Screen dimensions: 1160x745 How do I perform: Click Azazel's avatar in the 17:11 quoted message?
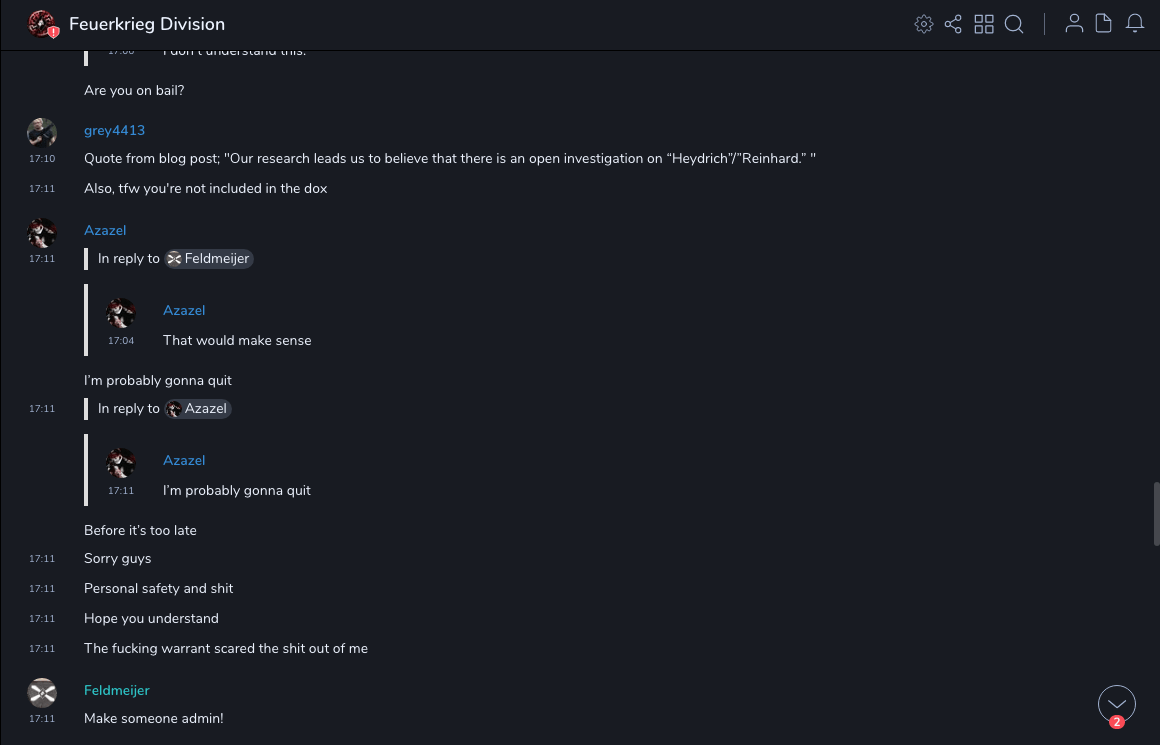pyautogui.click(x=121, y=462)
